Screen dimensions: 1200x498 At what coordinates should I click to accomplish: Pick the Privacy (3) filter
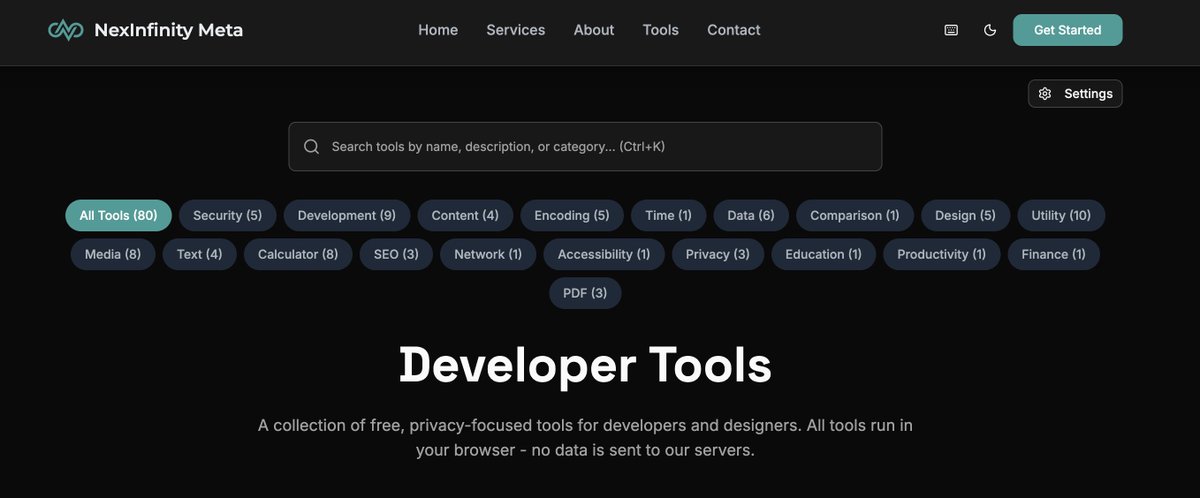point(718,254)
